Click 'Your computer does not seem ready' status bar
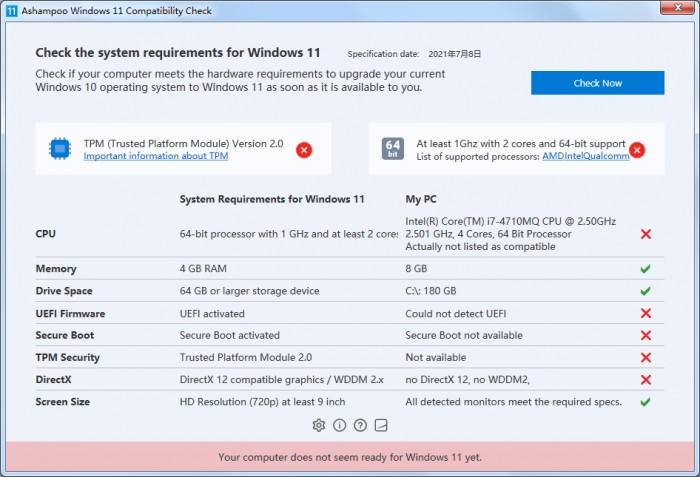The image size is (700, 477). [x=350, y=457]
